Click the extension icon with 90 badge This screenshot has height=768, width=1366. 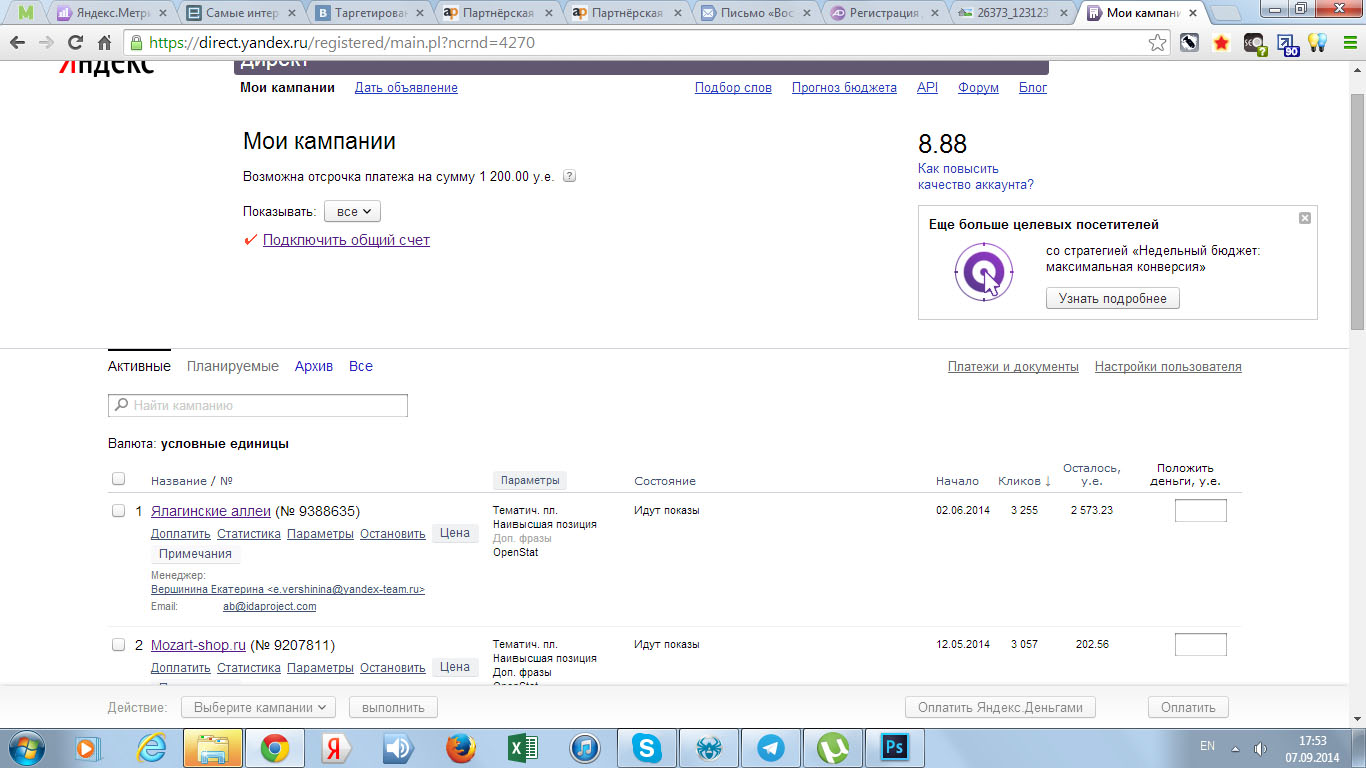tap(1286, 44)
